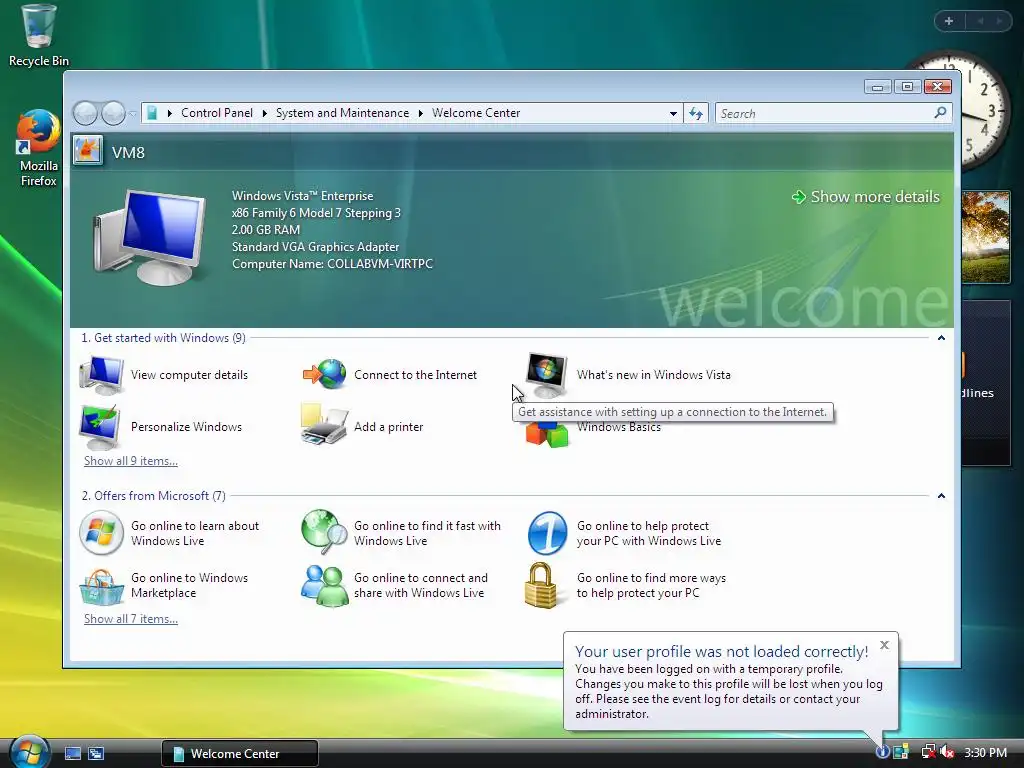This screenshot has height=768, width=1024.
Task: Click Go online to help protect your PC text
Action: pos(648,533)
